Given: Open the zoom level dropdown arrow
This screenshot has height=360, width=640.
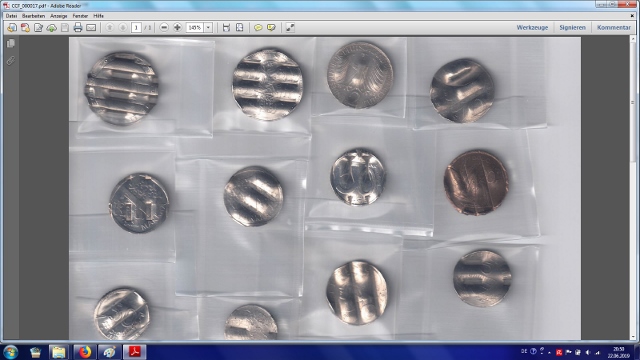Looking at the screenshot, I should [208, 28].
